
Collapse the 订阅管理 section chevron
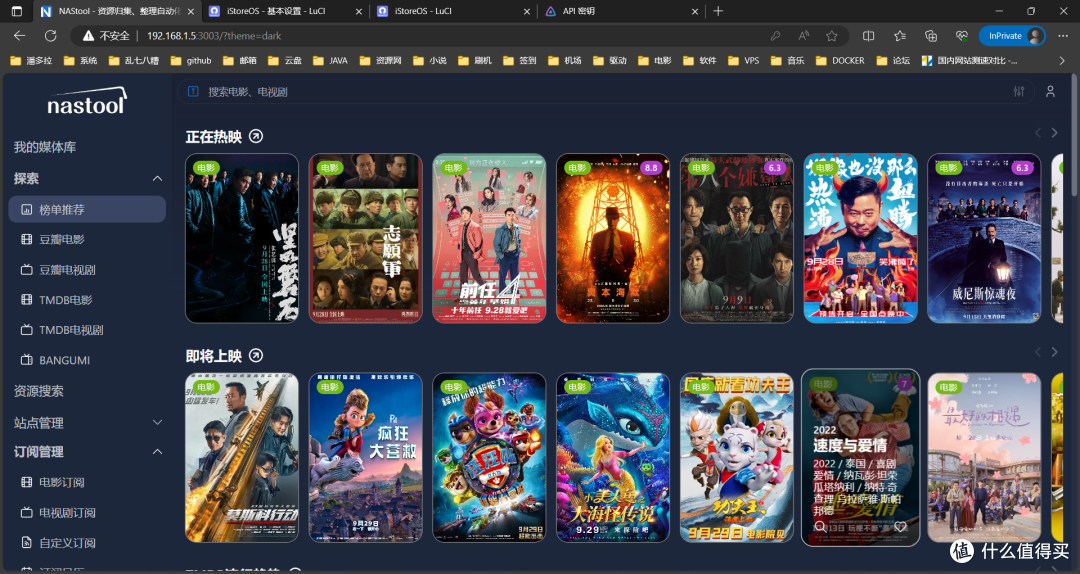tap(157, 452)
